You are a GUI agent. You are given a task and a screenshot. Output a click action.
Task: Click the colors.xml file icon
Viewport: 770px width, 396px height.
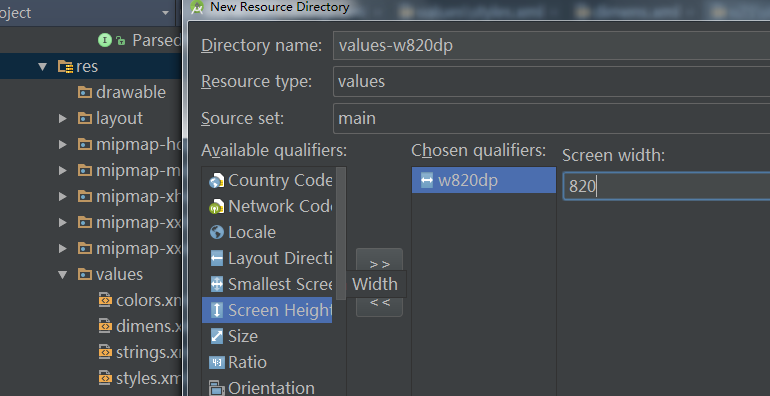tap(105, 300)
